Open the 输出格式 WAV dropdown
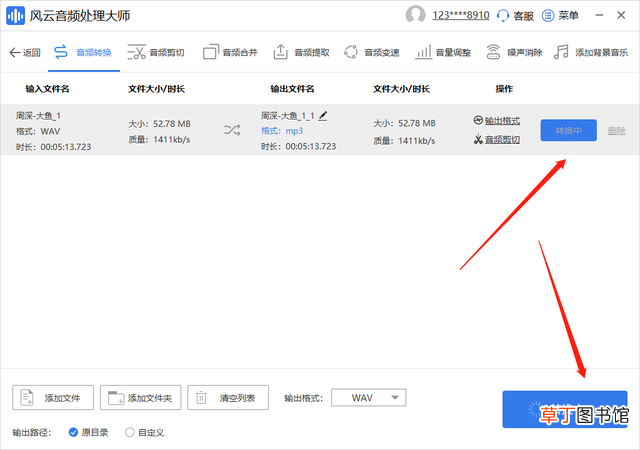Viewport: 640px width, 450px height. click(369, 398)
